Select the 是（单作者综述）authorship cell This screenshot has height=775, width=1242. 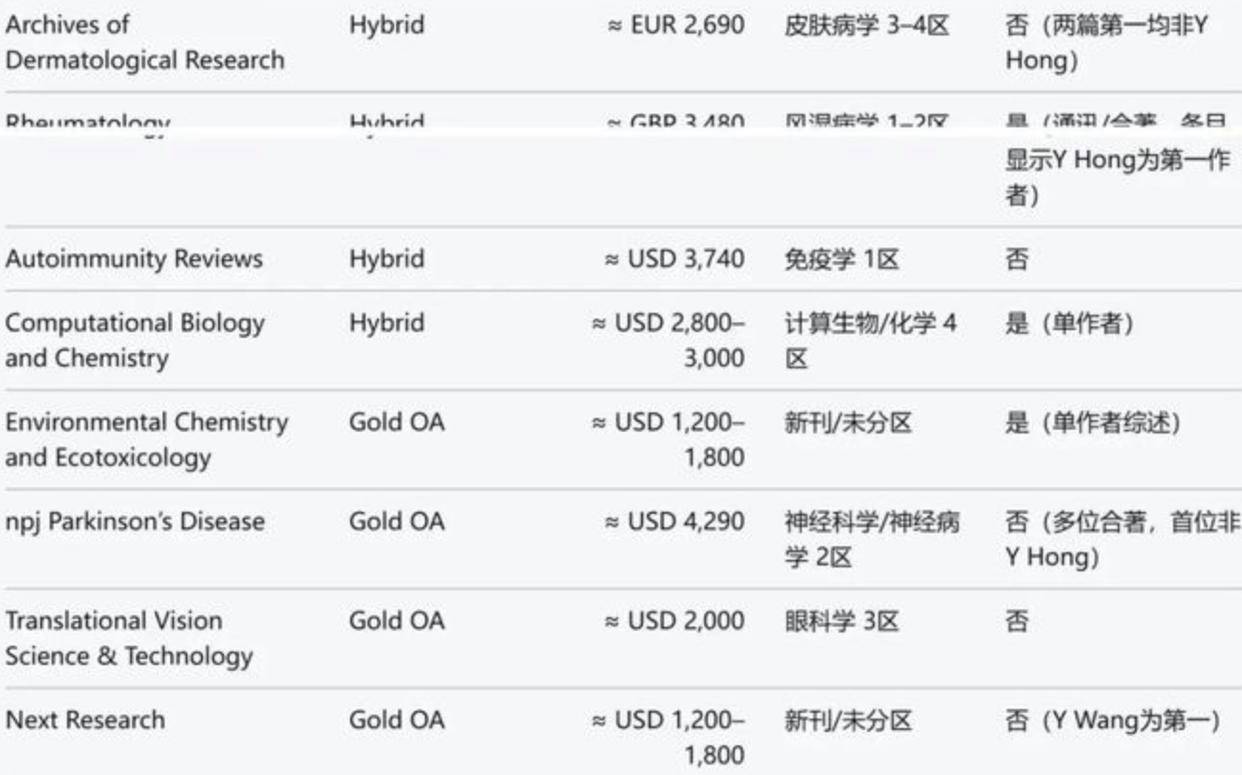[1093, 423]
